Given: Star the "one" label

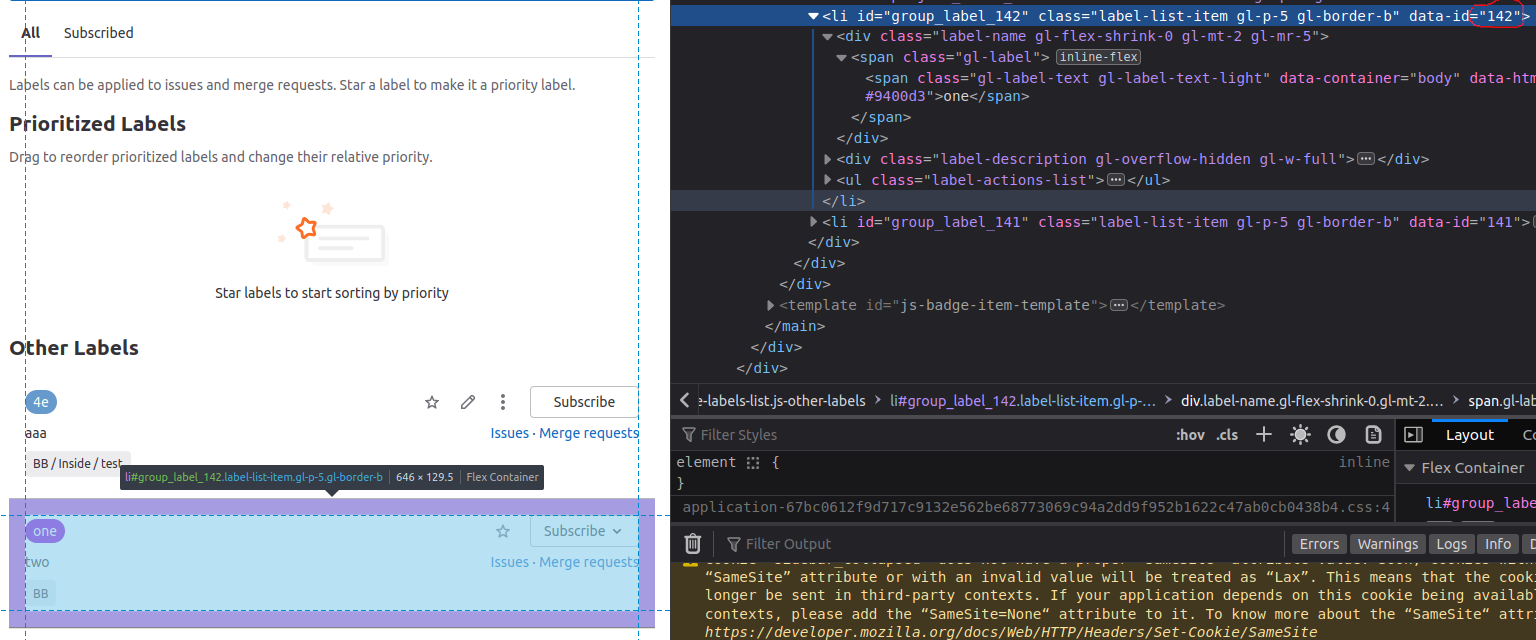Looking at the screenshot, I should click(x=503, y=531).
